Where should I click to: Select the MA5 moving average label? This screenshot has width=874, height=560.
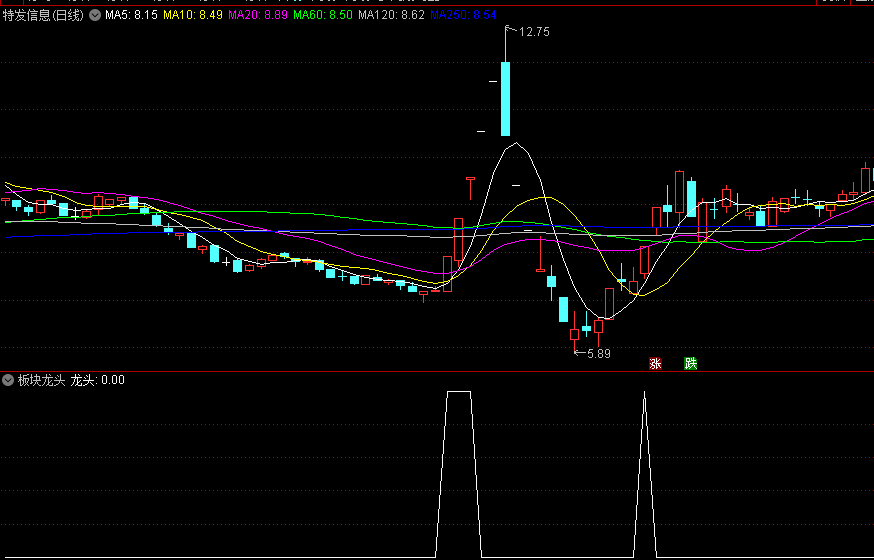pos(131,16)
